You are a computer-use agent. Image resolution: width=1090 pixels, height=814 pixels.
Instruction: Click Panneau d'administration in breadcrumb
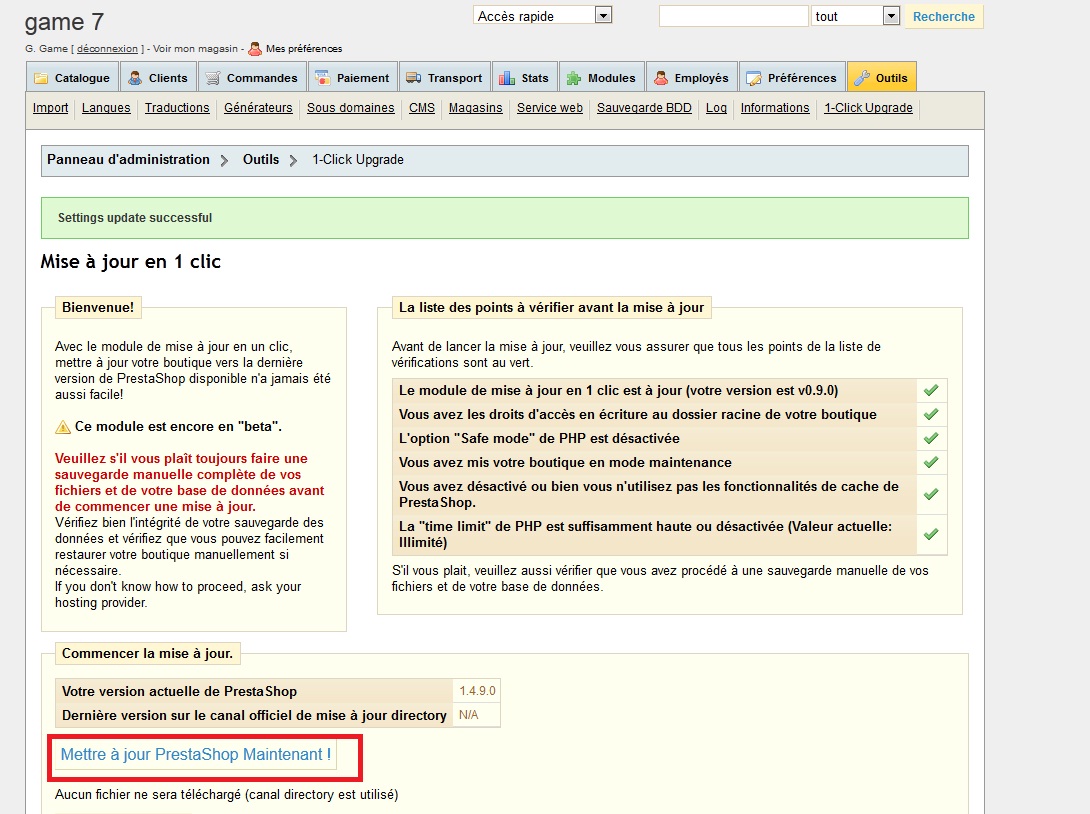click(x=128, y=159)
